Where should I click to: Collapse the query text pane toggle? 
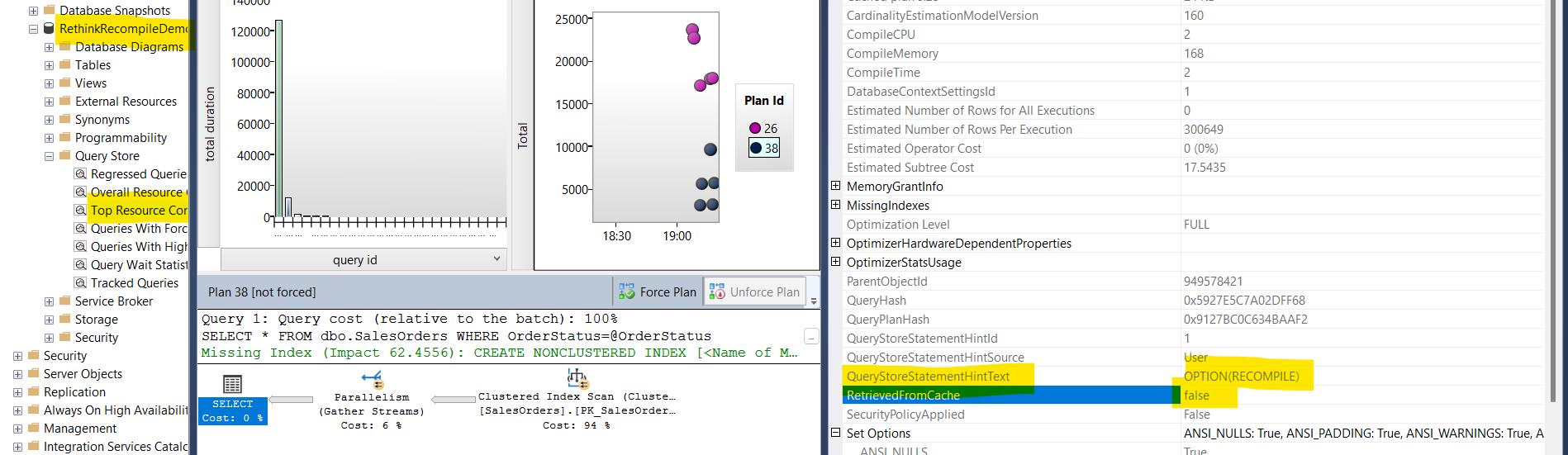click(x=811, y=337)
